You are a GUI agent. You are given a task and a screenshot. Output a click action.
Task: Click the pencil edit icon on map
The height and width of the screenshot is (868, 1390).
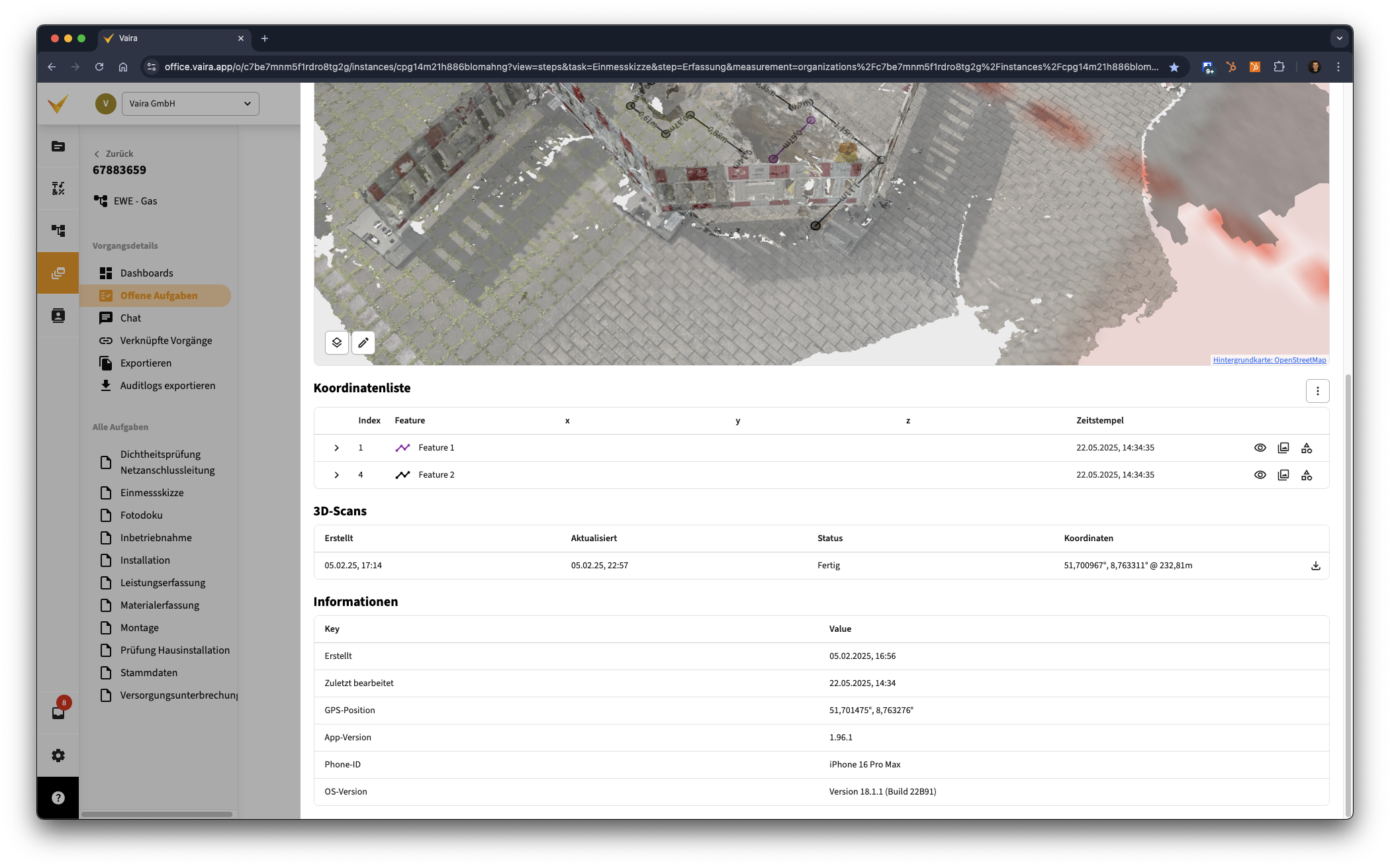tap(363, 343)
